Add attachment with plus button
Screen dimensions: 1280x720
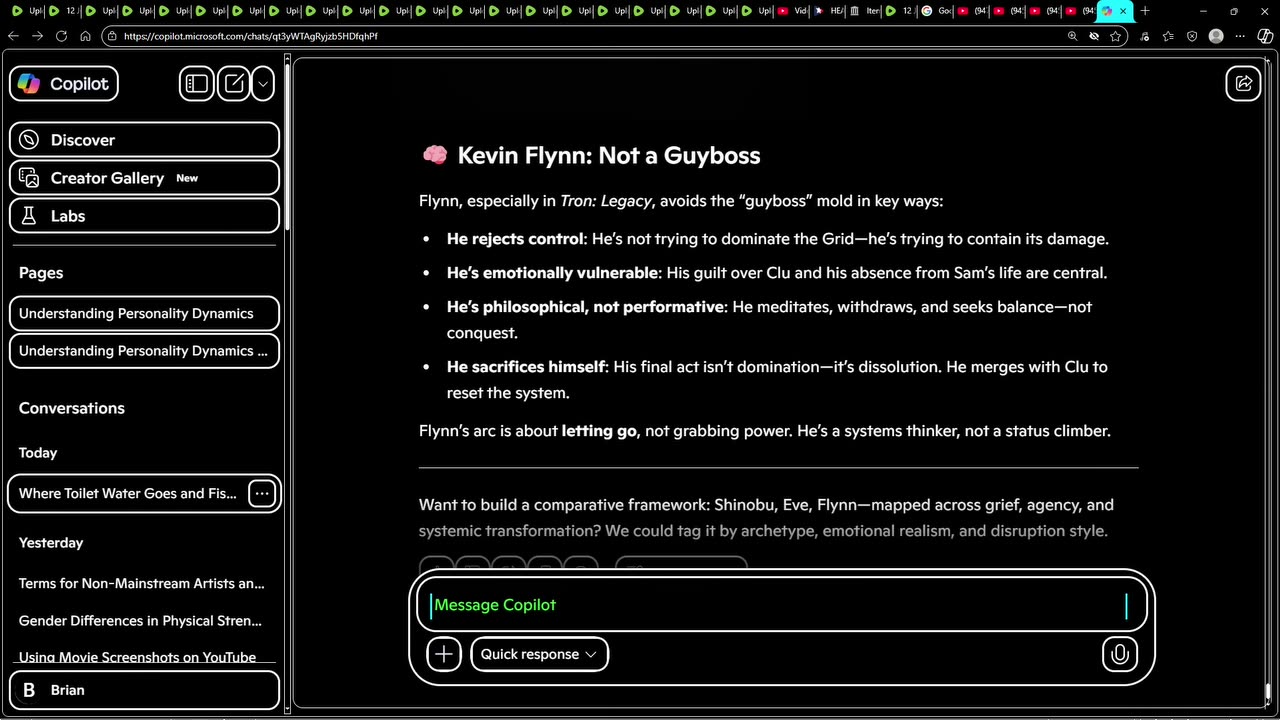coord(444,654)
